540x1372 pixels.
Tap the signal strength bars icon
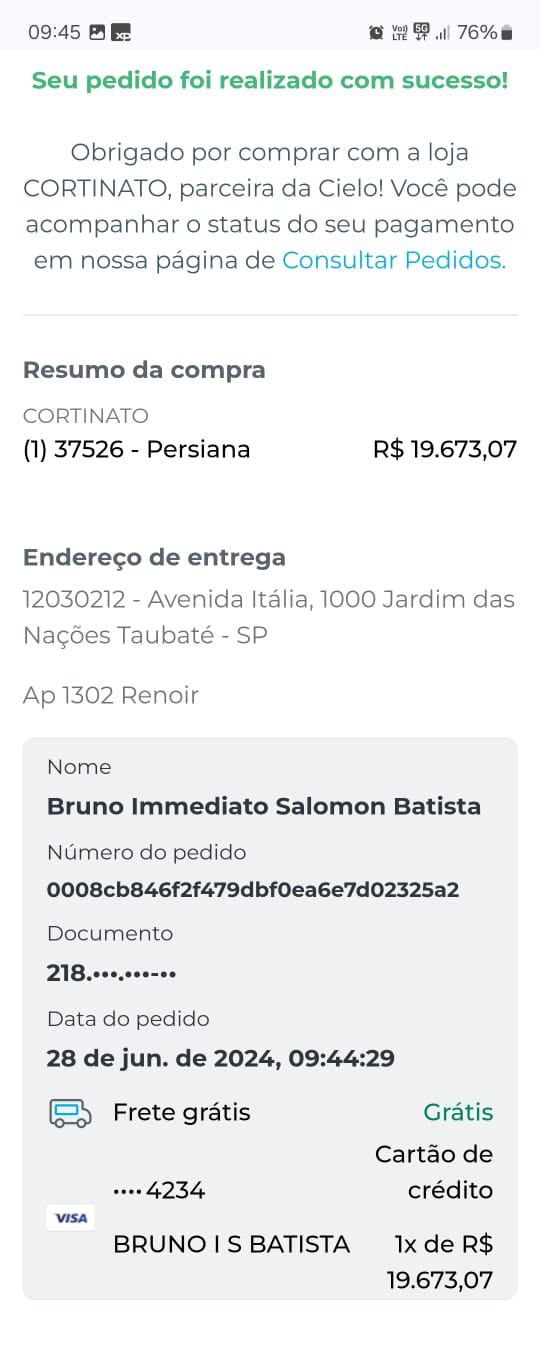[x=443, y=33]
